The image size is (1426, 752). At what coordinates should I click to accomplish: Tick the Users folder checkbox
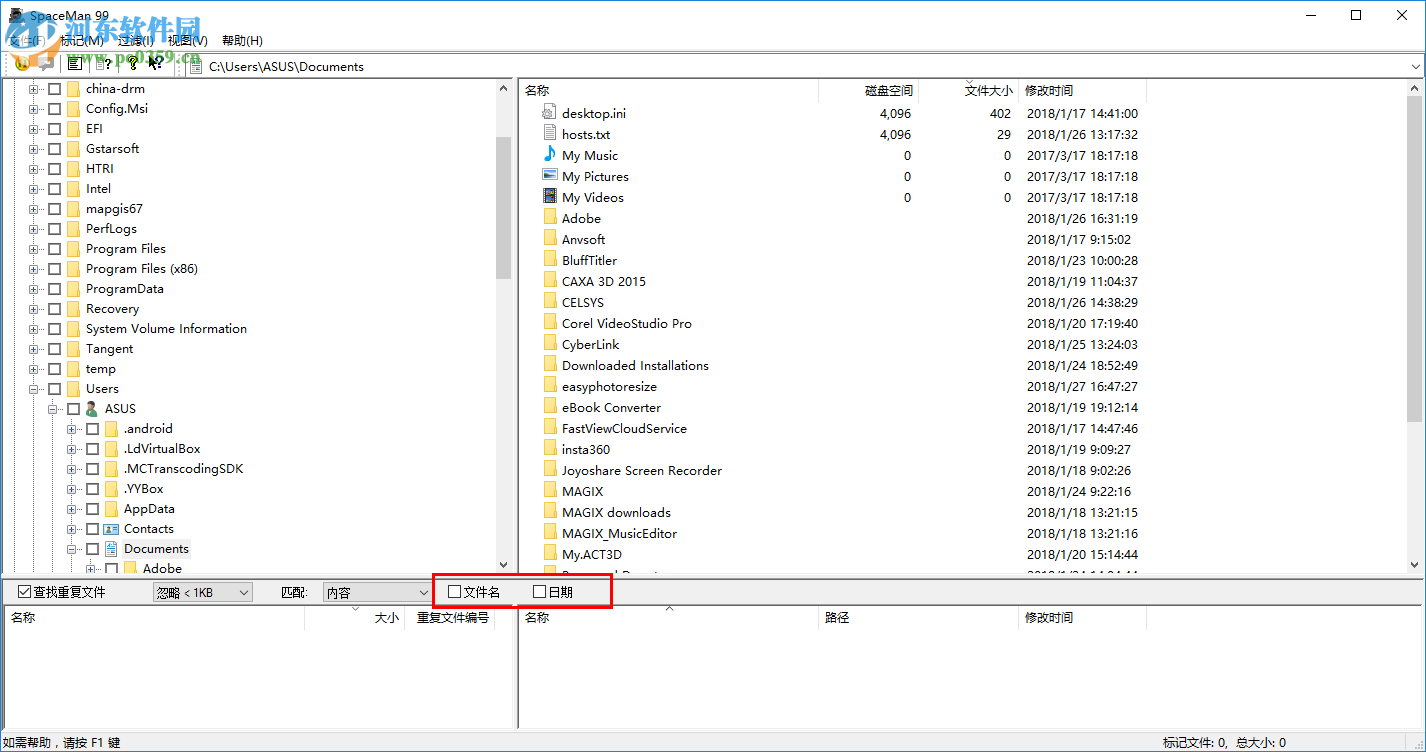(x=54, y=388)
